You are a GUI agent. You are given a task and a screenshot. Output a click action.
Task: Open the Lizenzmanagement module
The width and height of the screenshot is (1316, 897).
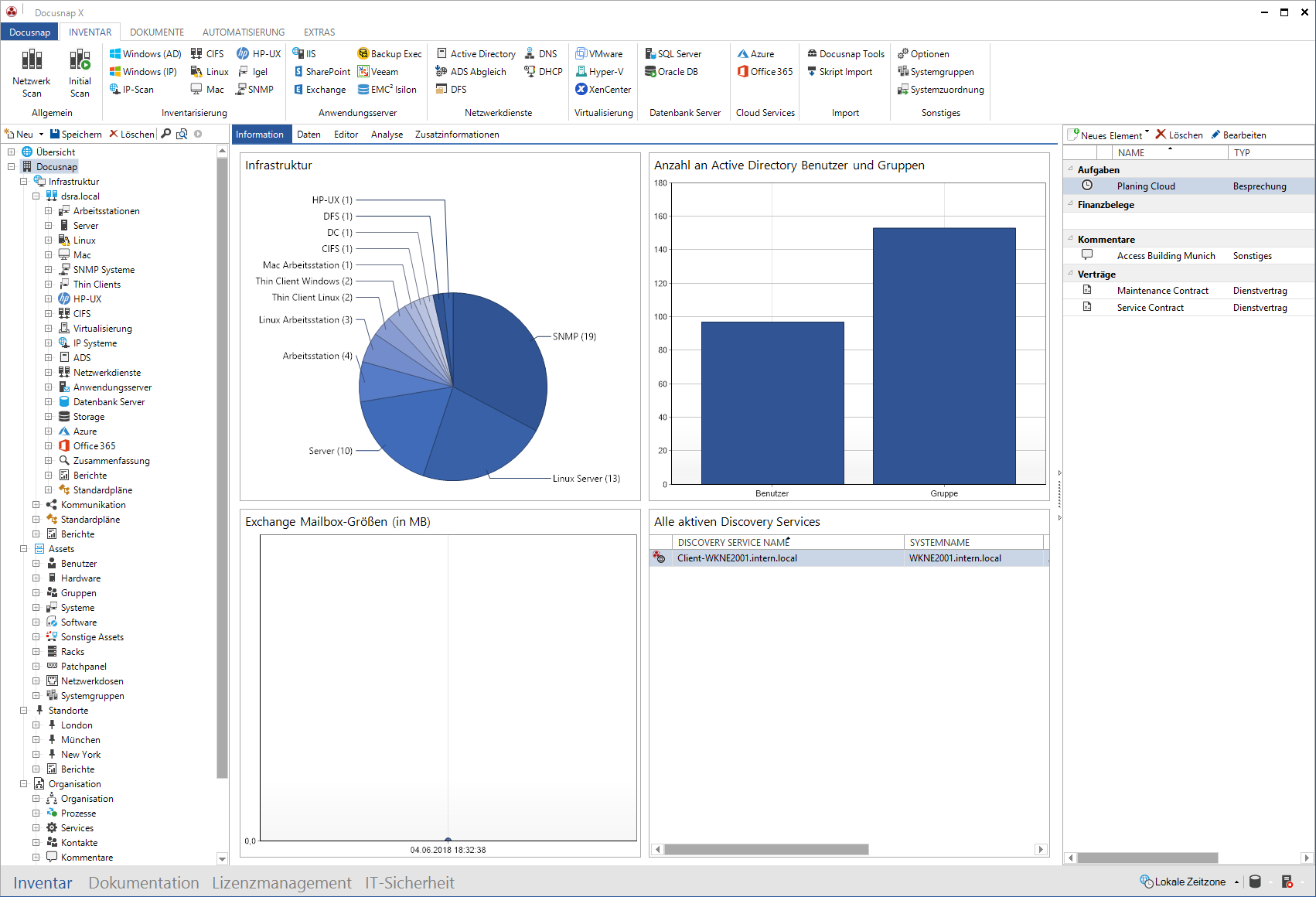coord(281,883)
